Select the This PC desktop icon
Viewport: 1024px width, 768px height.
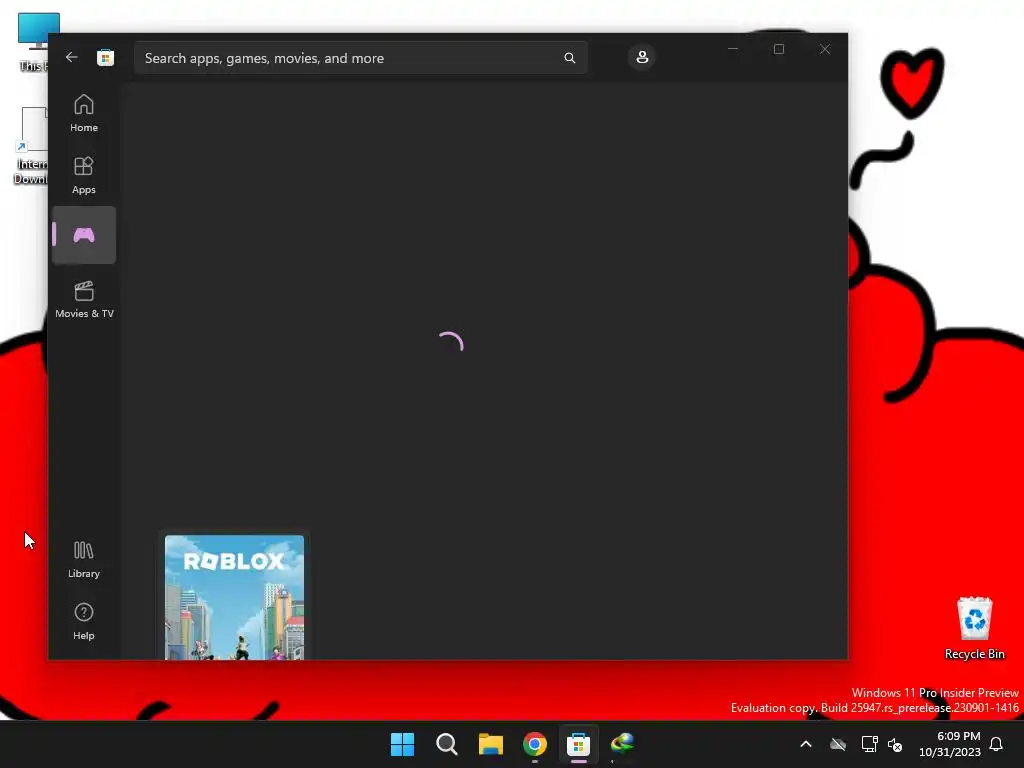tap(34, 42)
